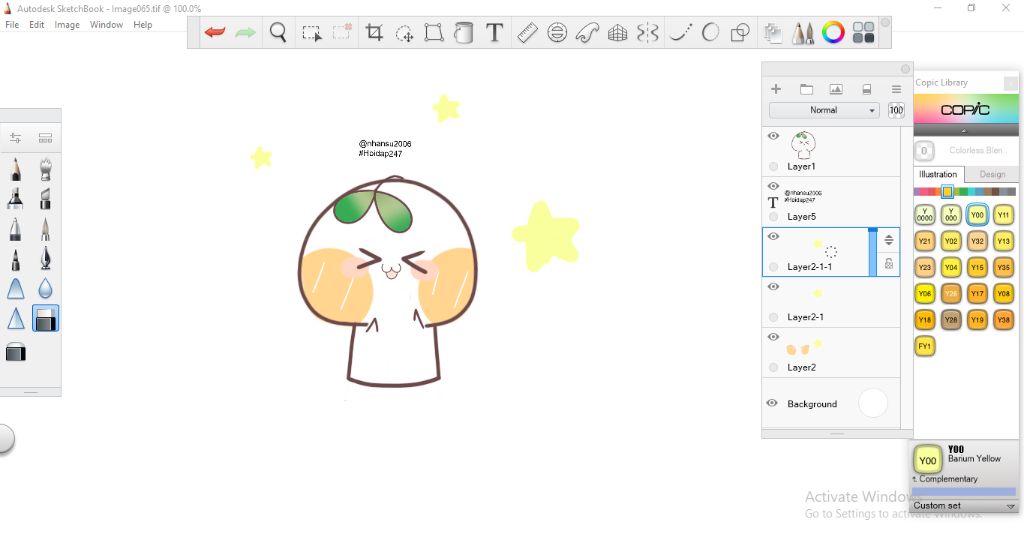Enable the Symmetry tool

coord(648,33)
